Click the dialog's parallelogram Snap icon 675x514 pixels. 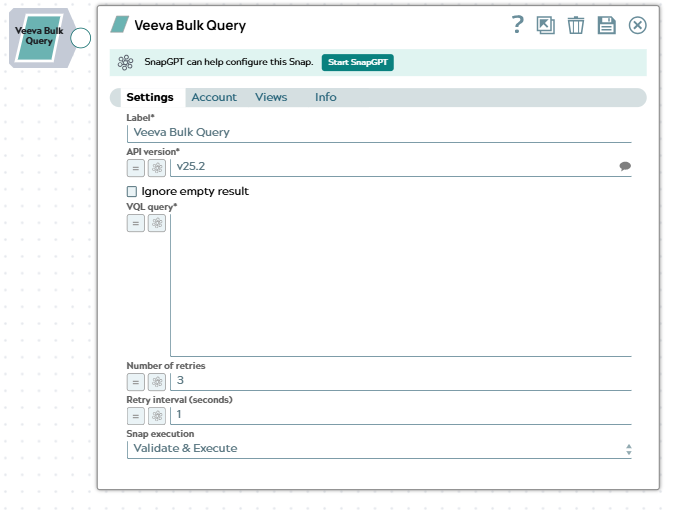coord(120,25)
